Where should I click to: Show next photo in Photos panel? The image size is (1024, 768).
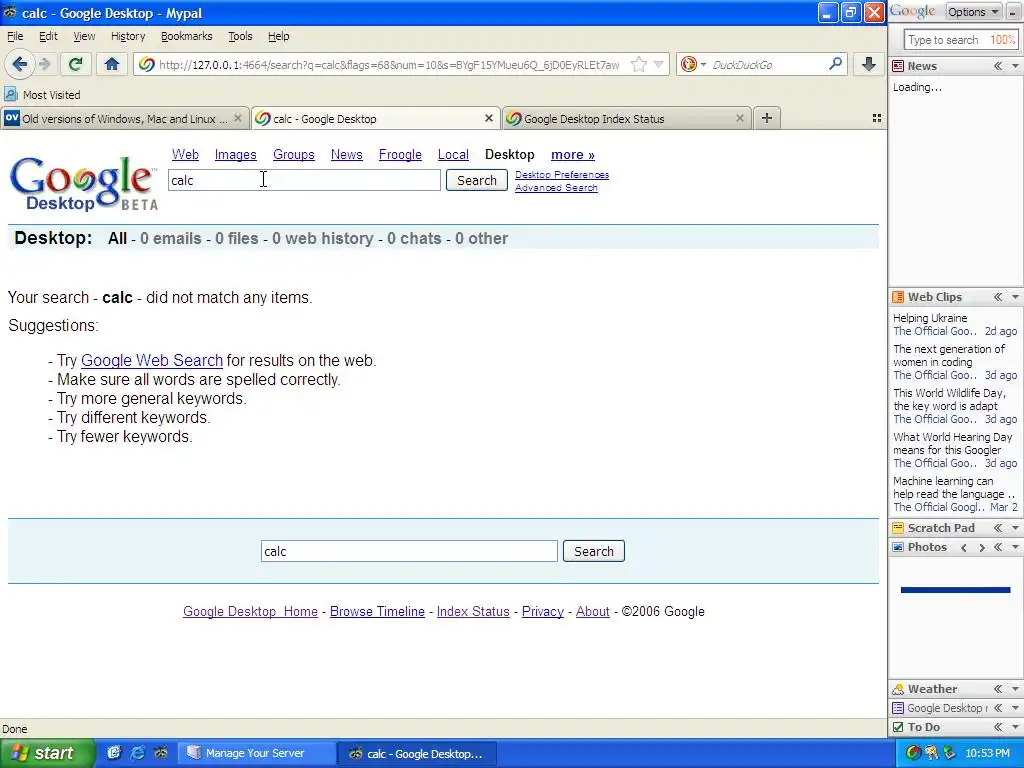981,547
